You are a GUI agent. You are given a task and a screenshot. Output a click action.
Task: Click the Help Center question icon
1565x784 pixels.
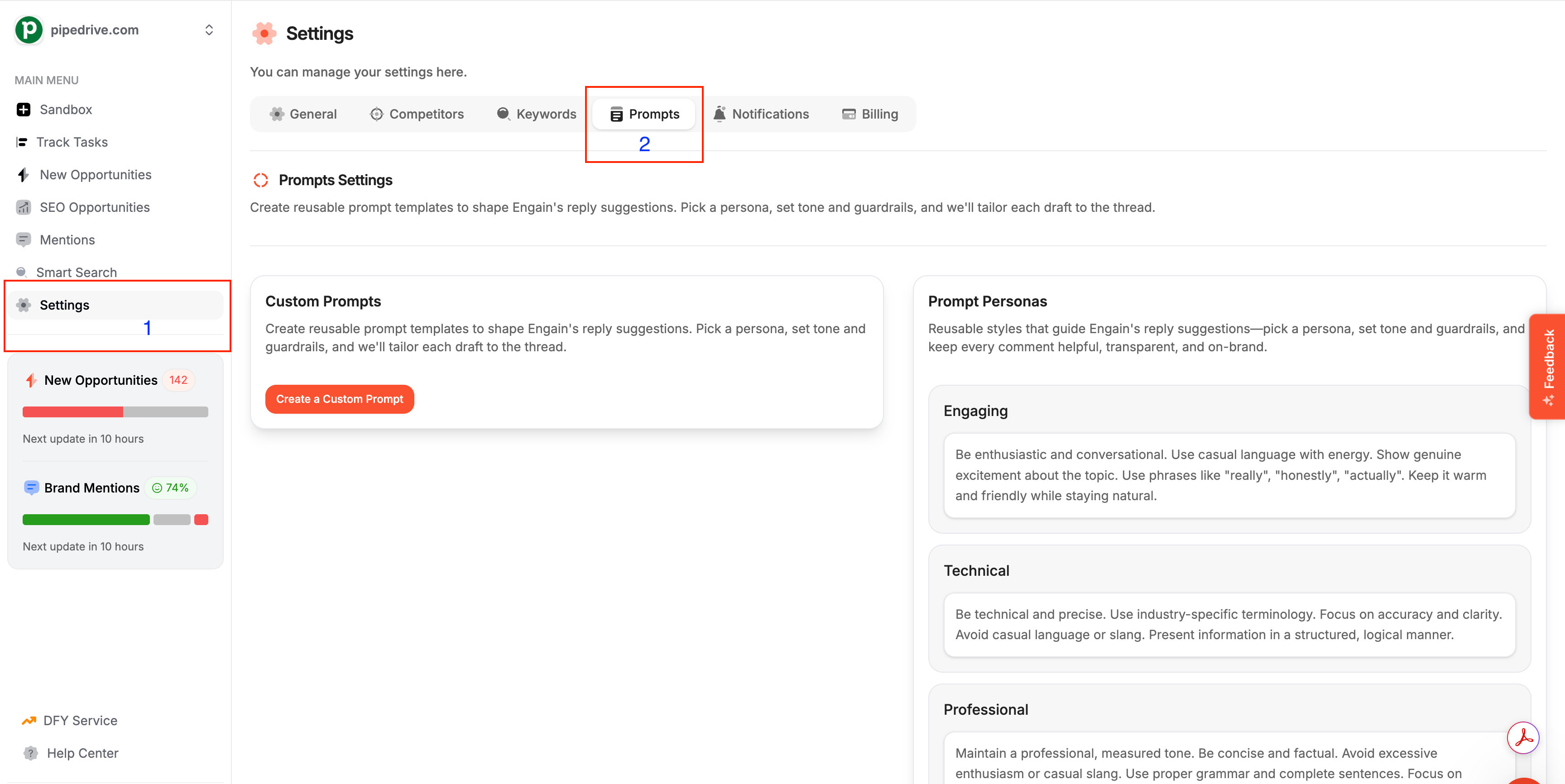coord(30,753)
